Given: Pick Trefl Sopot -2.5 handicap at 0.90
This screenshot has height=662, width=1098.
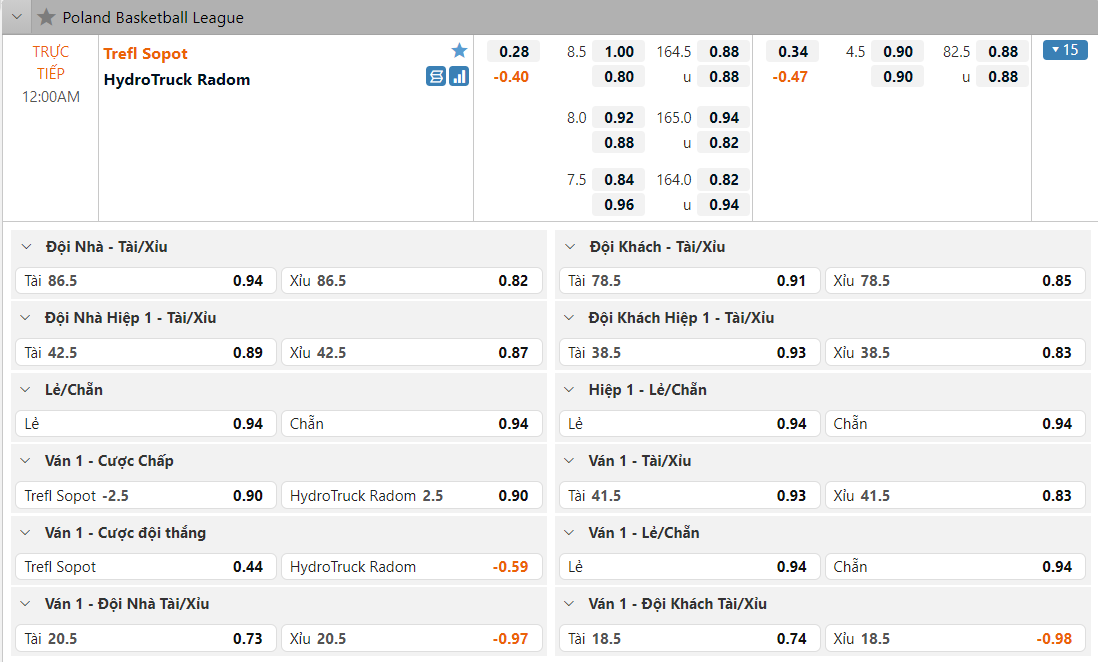Looking at the screenshot, I should 144,496.
